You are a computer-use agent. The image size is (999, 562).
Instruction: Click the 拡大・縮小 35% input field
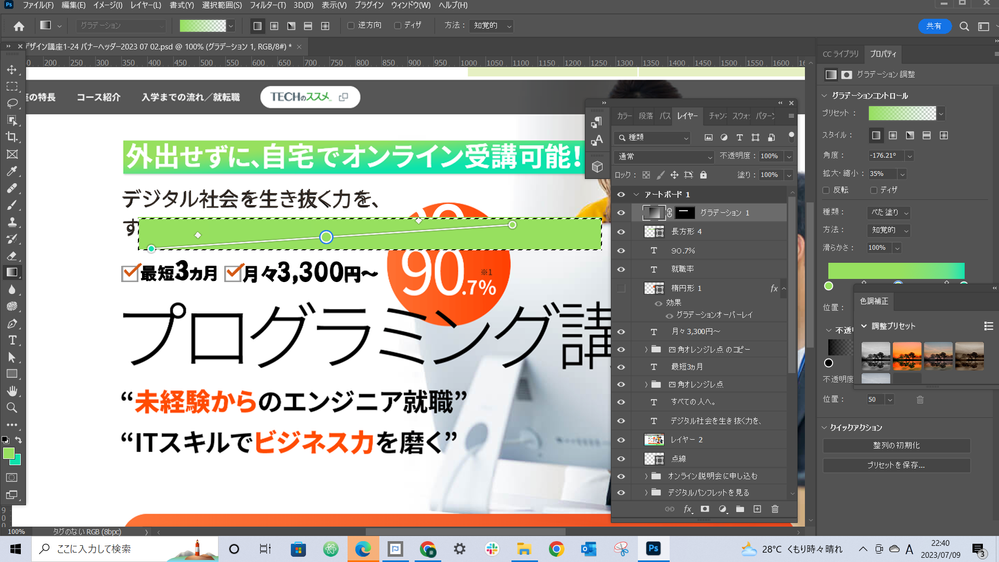[x=882, y=173]
